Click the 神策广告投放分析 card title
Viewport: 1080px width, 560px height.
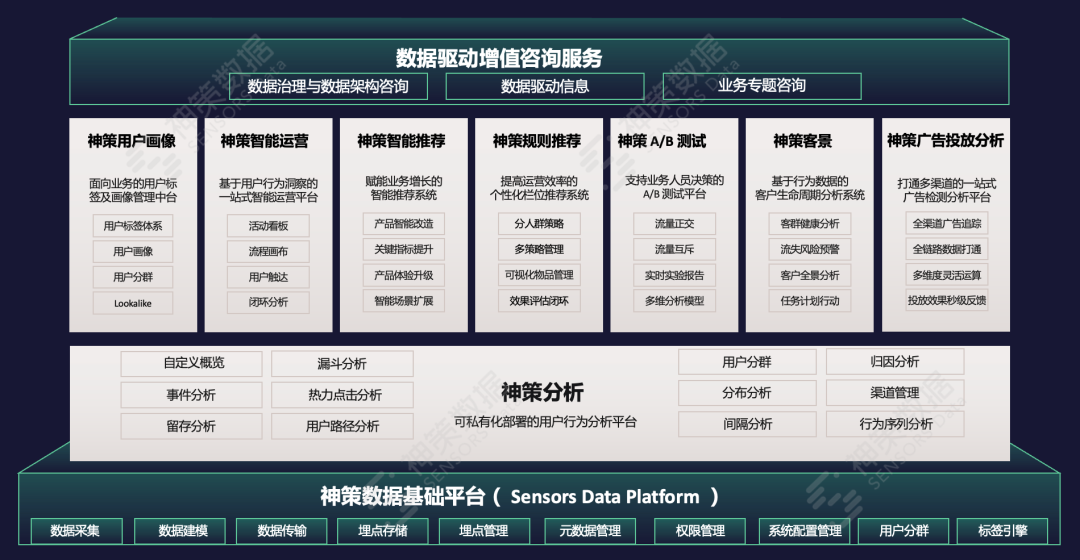click(x=945, y=141)
